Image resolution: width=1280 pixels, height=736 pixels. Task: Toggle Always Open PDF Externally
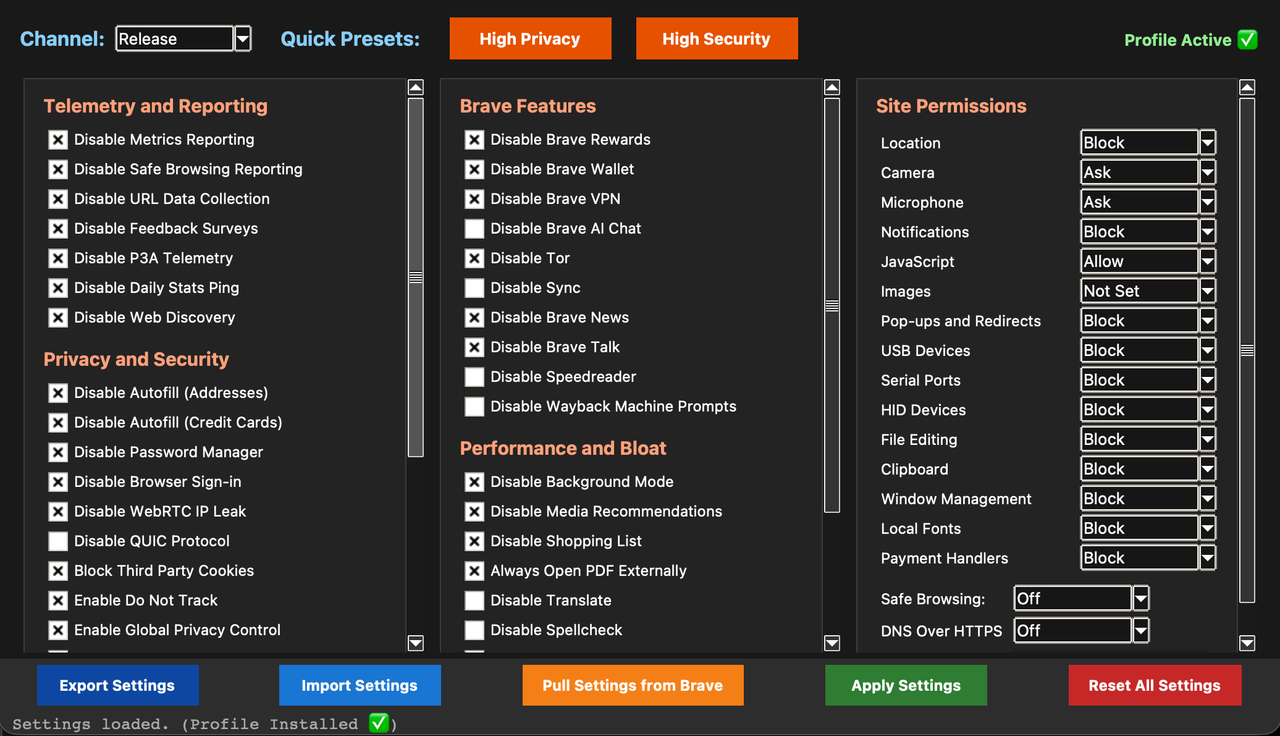[474, 571]
